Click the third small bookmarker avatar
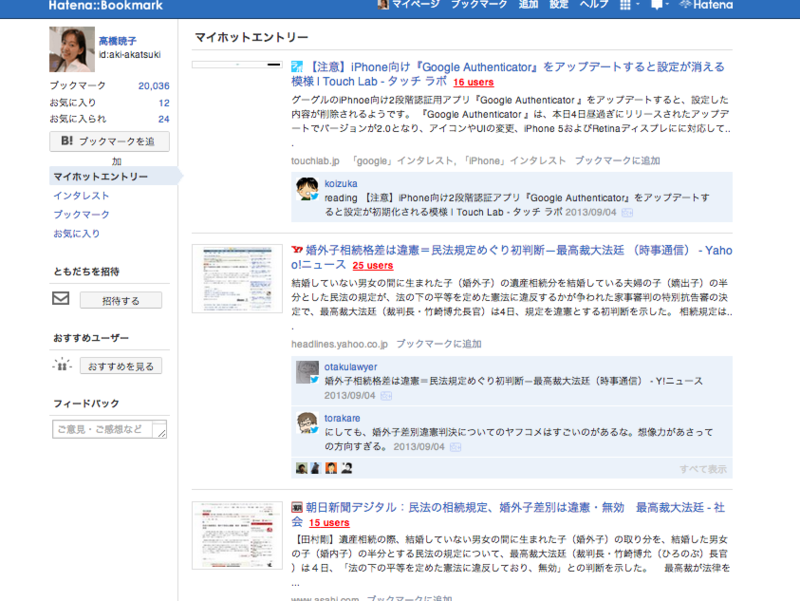This screenshot has height=601, width=800. [331, 468]
